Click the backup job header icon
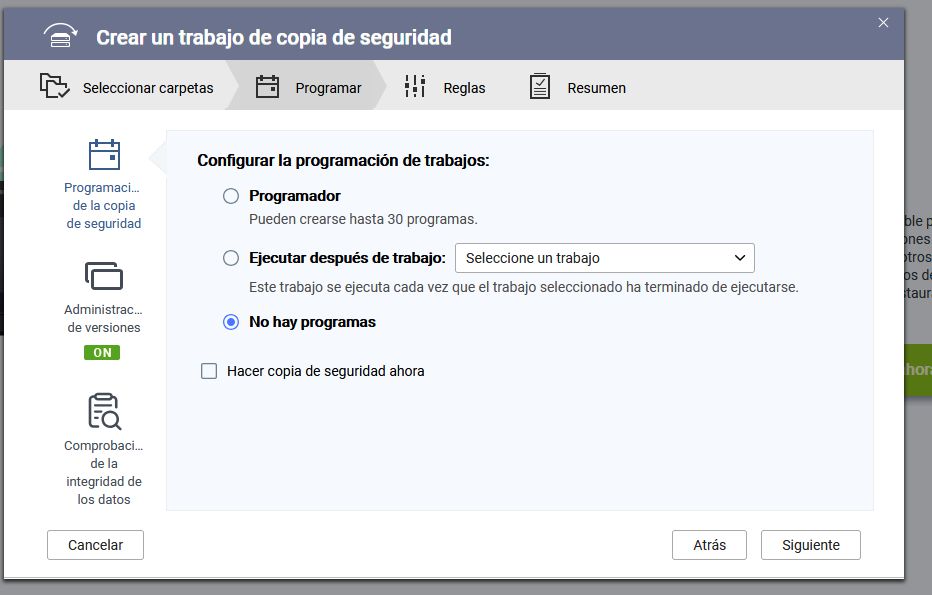The width and height of the screenshot is (932, 595). 61,37
